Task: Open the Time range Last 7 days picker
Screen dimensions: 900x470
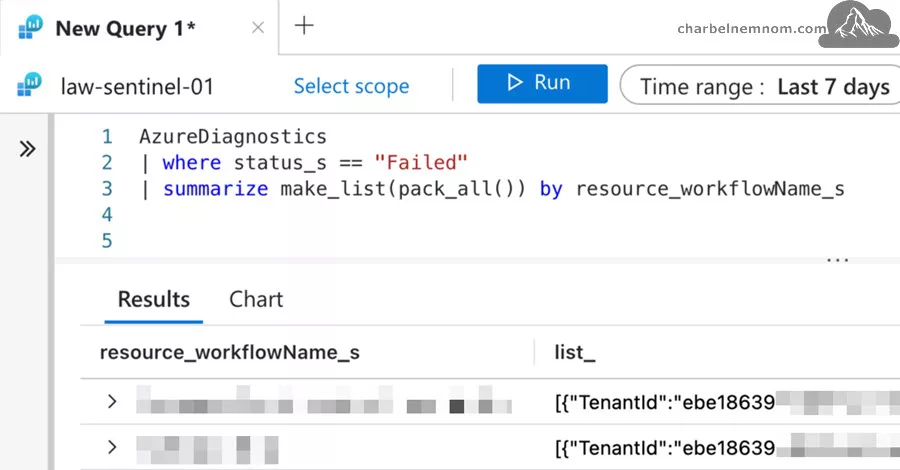Action: 760,86
